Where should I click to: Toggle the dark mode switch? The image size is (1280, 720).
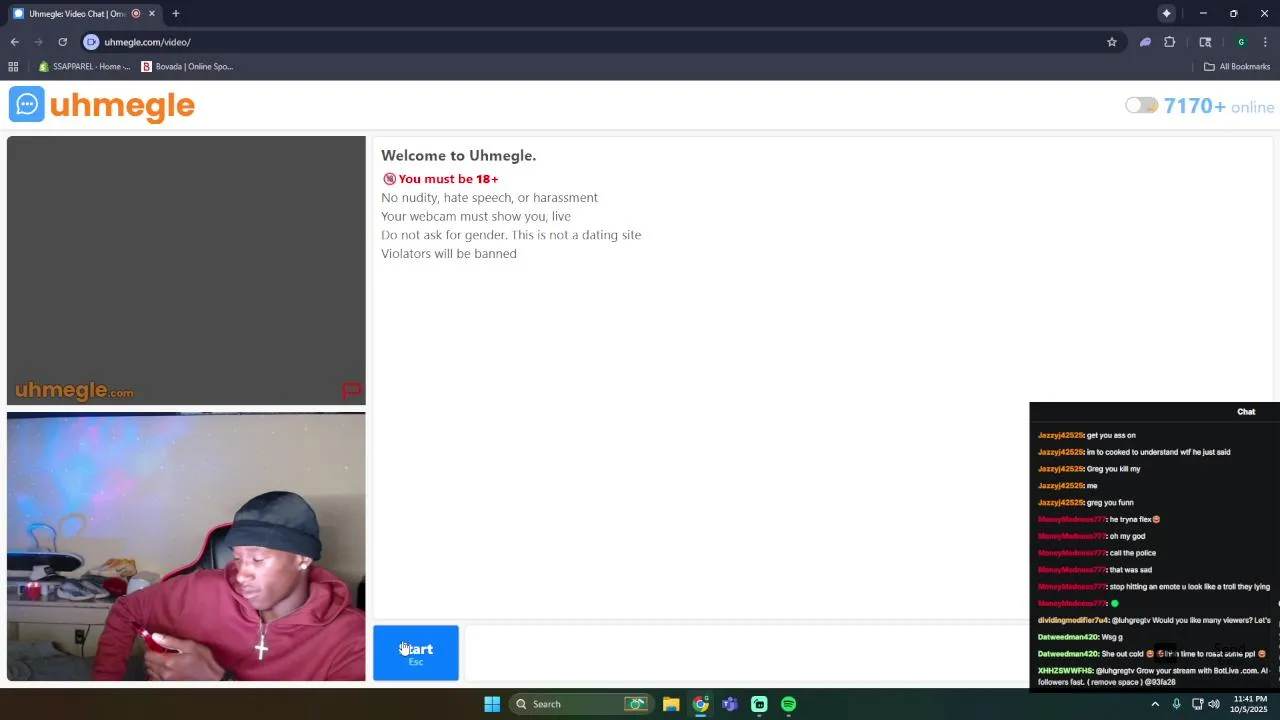coord(1141,105)
